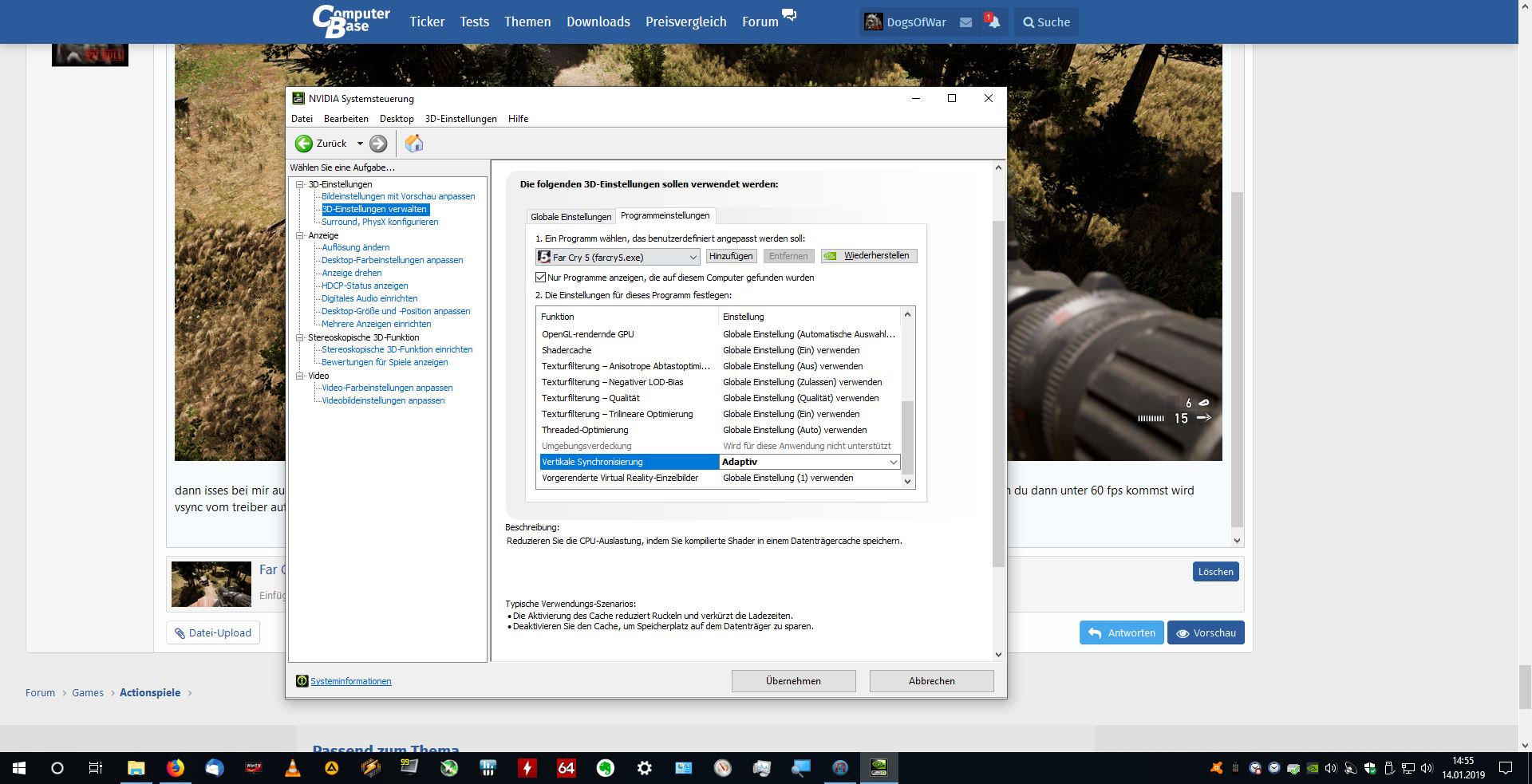Open the ComputerBase notifications bell
1532x784 pixels.
pos(993,22)
